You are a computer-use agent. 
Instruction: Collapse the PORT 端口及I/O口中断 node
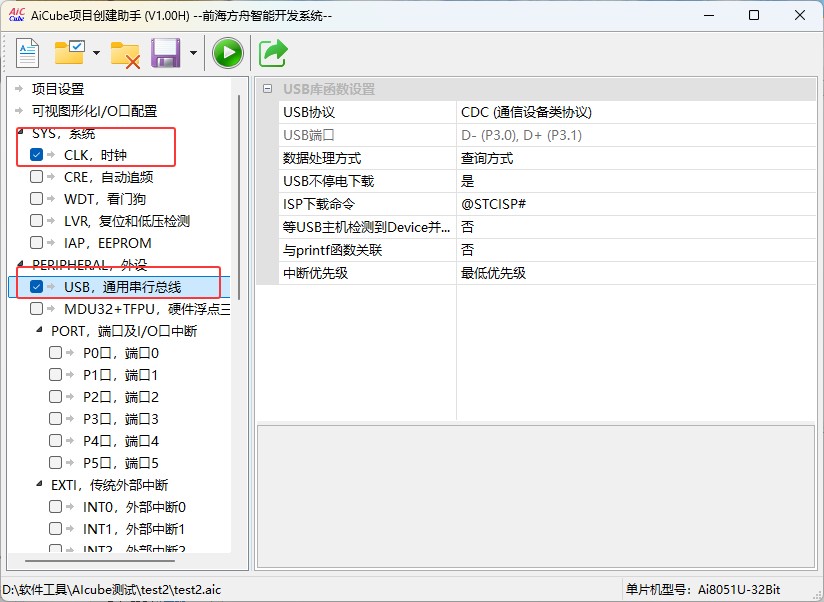point(39,330)
